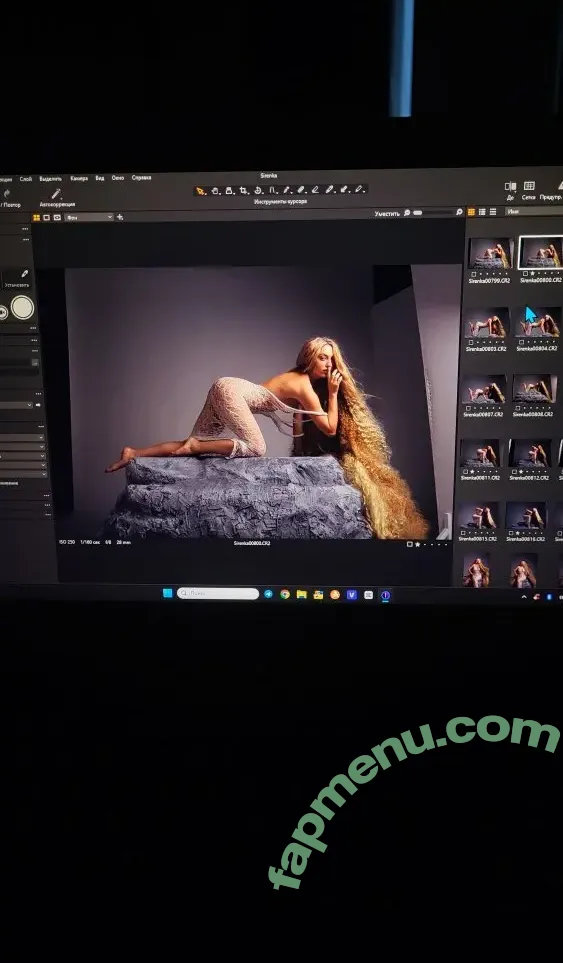
Task: Switch browser to list view icon
Action: pyautogui.click(x=492, y=212)
